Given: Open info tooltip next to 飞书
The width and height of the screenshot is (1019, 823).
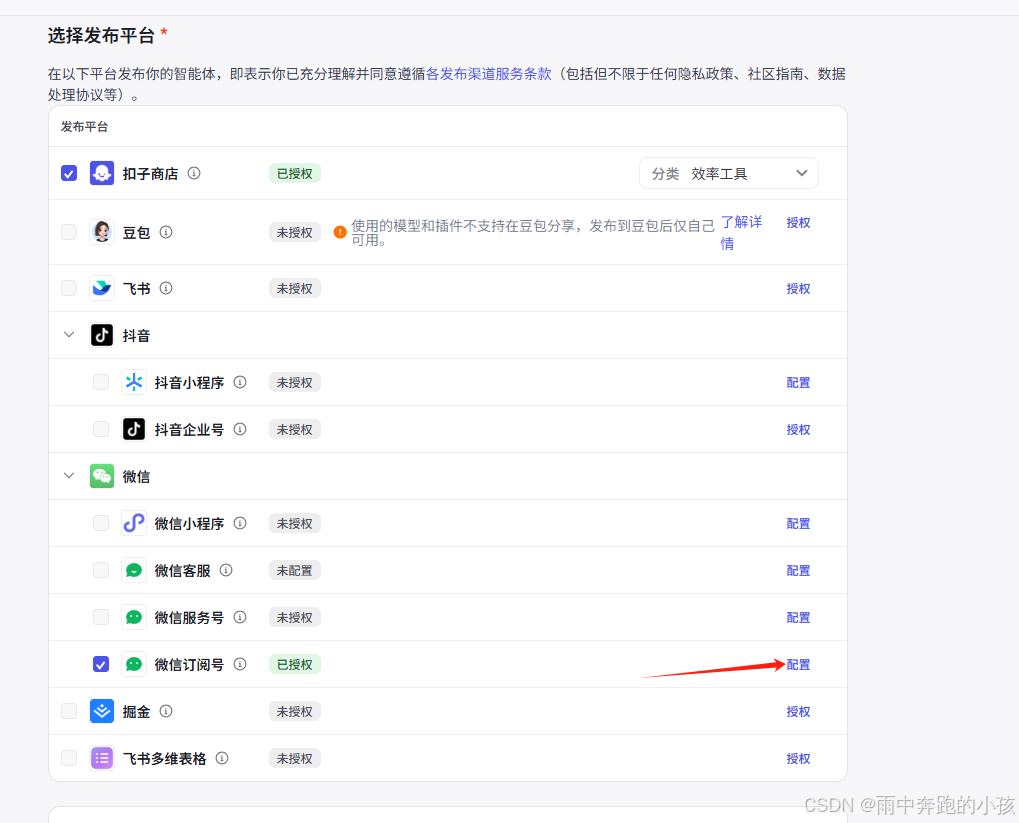Looking at the screenshot, I should [x=166, y=288].
